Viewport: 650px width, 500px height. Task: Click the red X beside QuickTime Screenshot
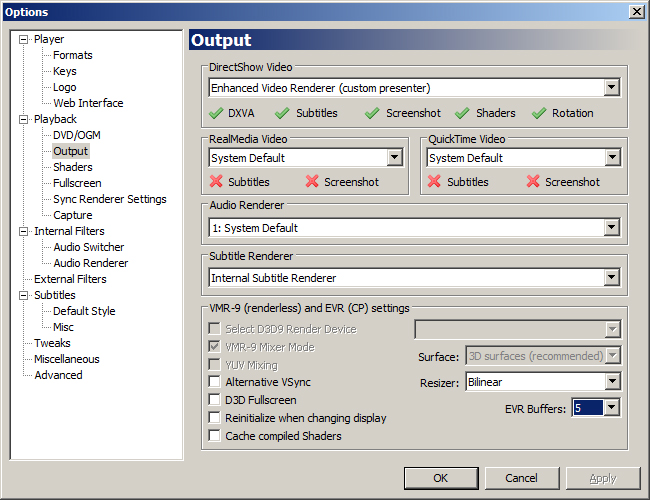(533, 182)
